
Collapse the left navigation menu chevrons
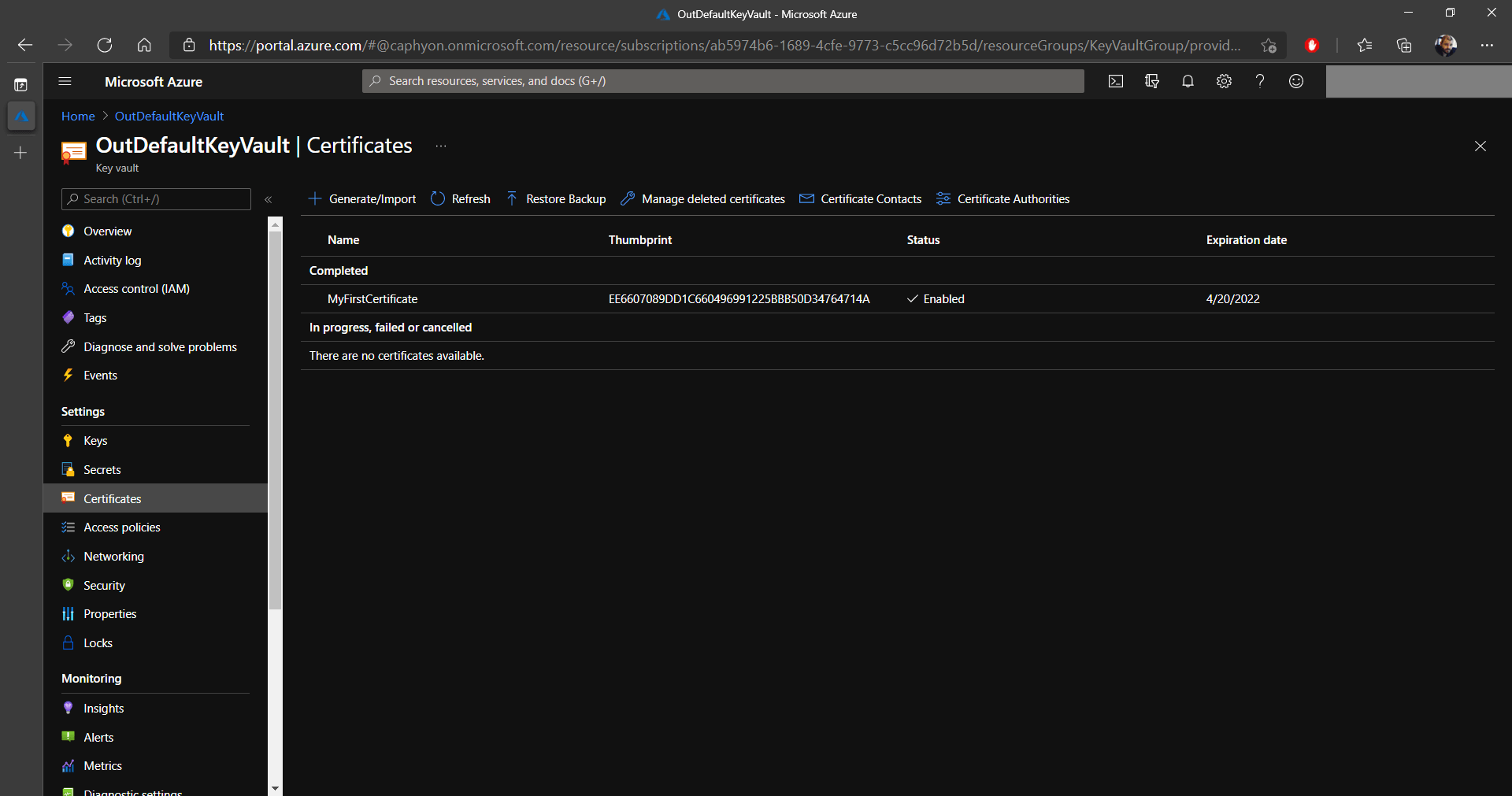coord(269,199)
